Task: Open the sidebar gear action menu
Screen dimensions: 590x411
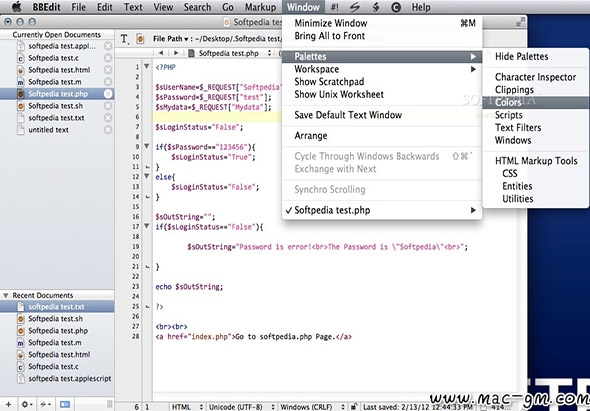Action: 26,405
